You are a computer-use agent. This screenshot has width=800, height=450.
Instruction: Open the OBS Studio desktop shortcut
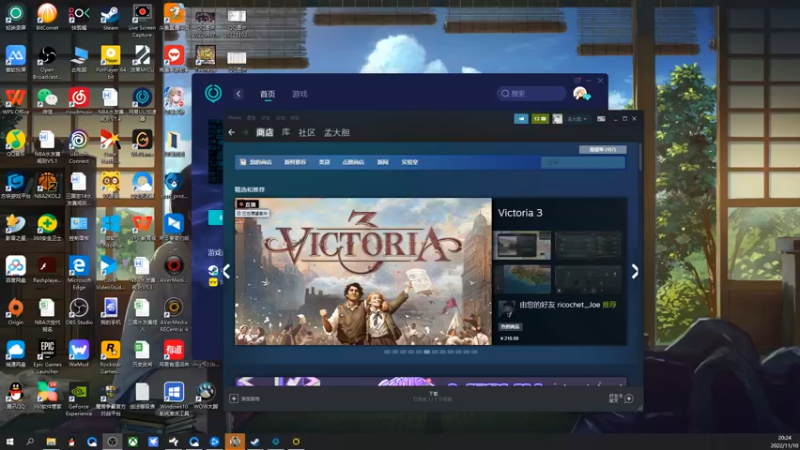79,311
